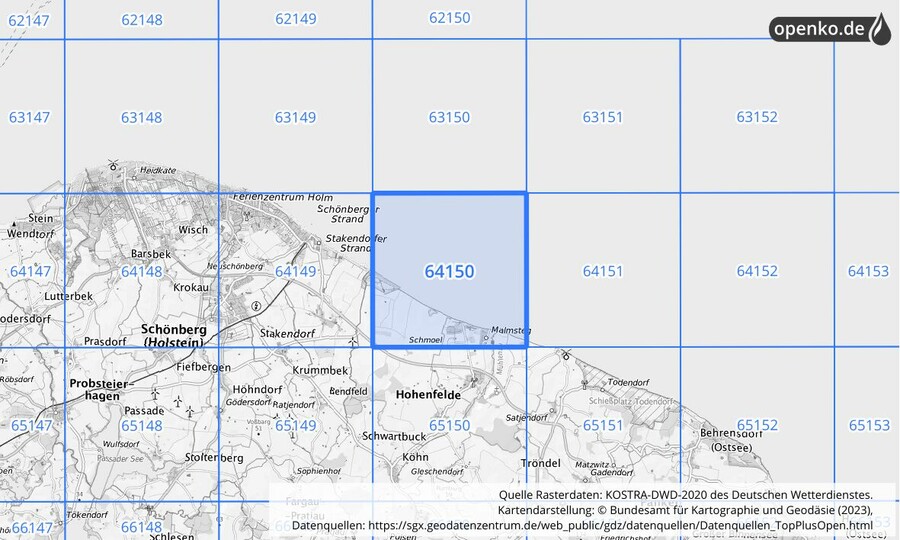
Task: Click grid cell label 63149
Action: coord(295,118)
